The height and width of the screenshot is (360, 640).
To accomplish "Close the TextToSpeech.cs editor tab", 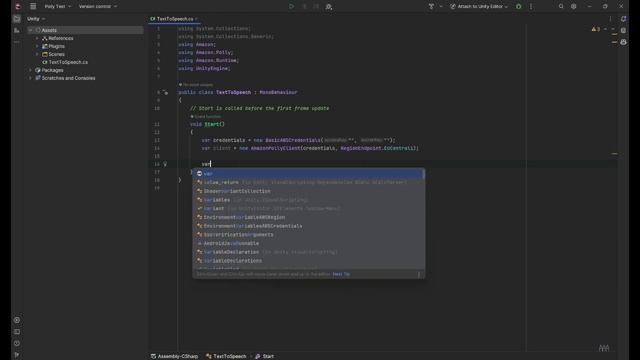I will point(196,19).
